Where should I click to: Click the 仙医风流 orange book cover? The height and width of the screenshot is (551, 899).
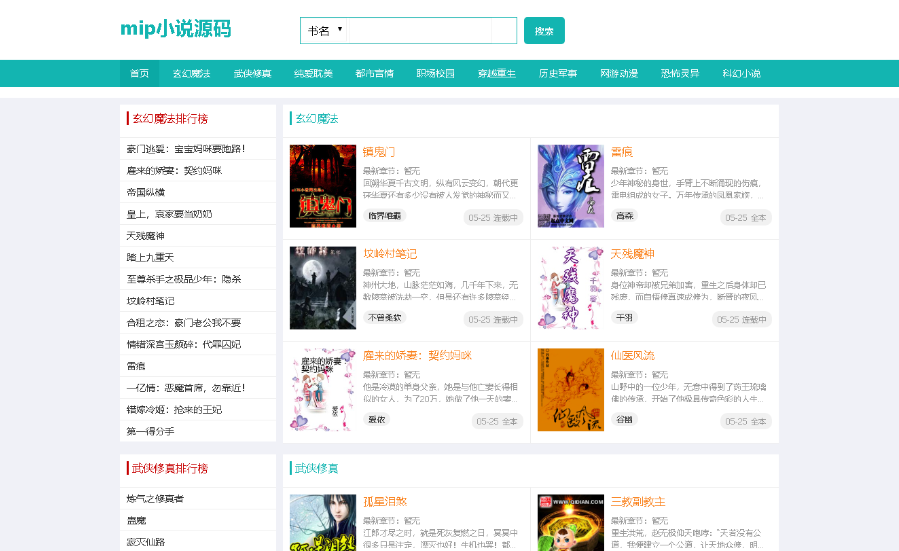pyautogui.click(x=570, y=390)
